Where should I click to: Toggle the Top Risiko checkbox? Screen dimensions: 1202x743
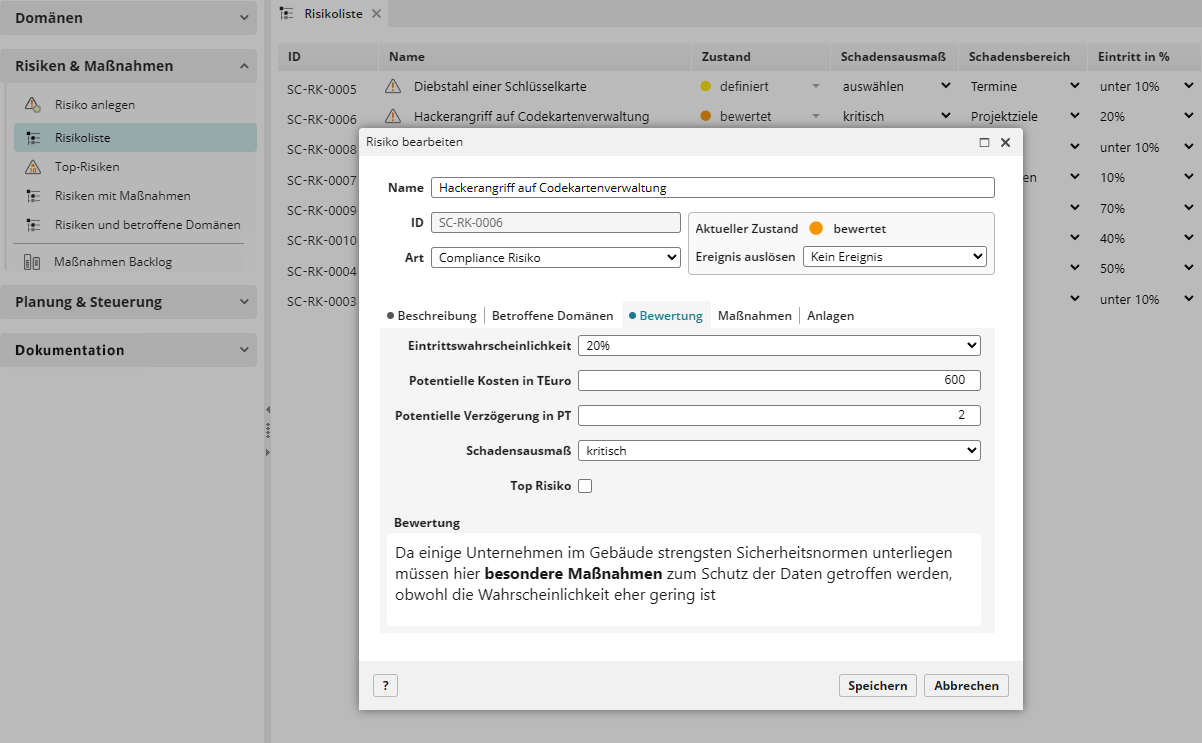(586, 486)
